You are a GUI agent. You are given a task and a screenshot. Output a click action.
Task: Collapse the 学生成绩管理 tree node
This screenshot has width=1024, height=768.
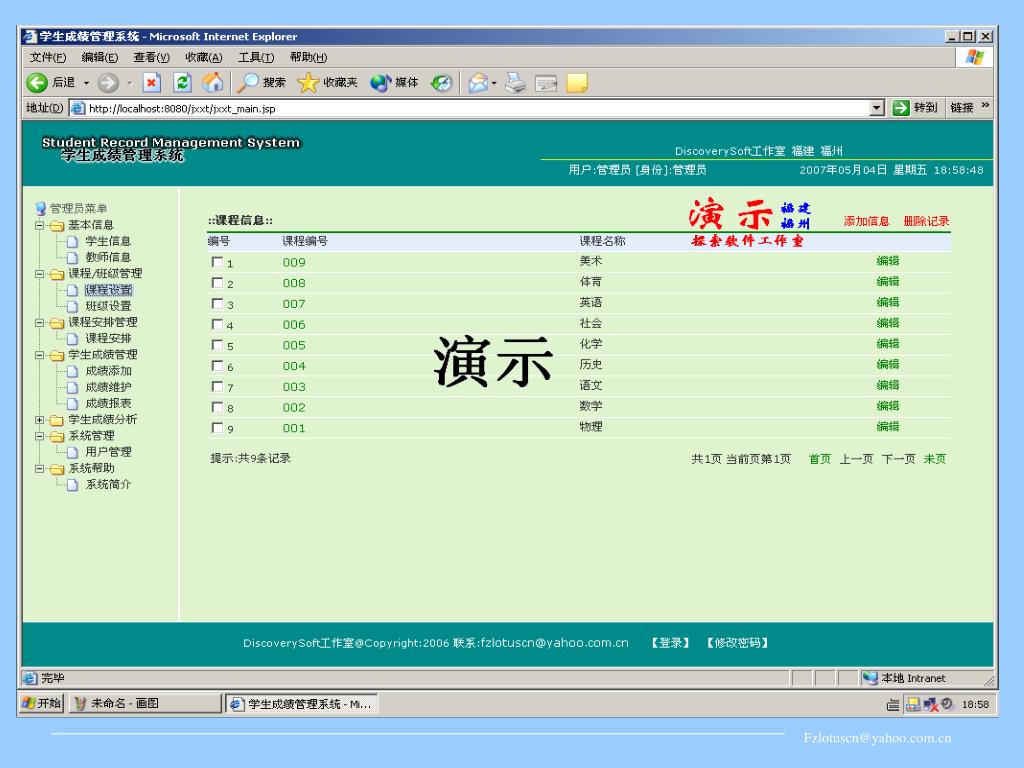40,355
